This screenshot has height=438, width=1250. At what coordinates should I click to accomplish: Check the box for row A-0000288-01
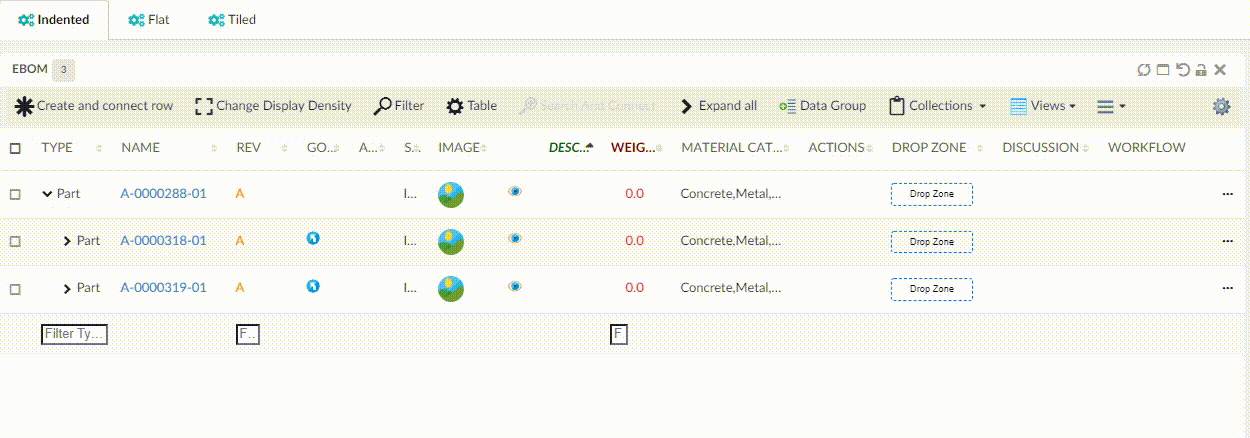point(15,194)
